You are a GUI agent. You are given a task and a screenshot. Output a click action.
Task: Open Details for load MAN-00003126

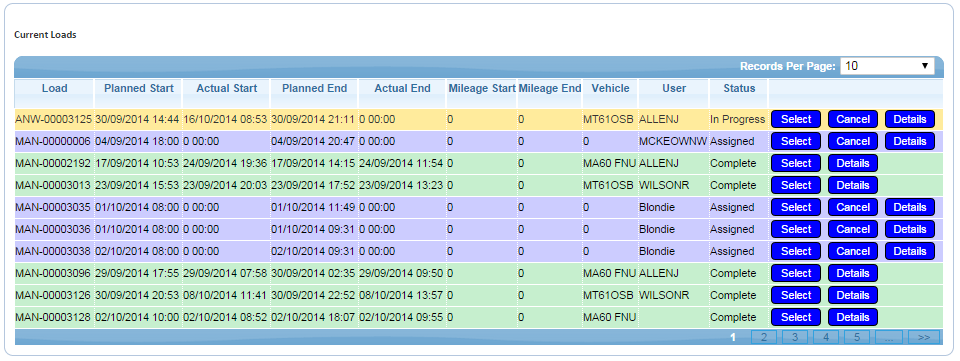853,296
